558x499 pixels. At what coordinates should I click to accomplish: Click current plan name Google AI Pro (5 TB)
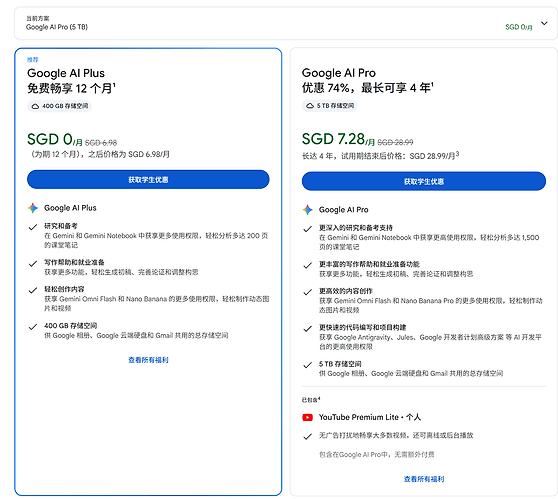[x=57, y=27]
